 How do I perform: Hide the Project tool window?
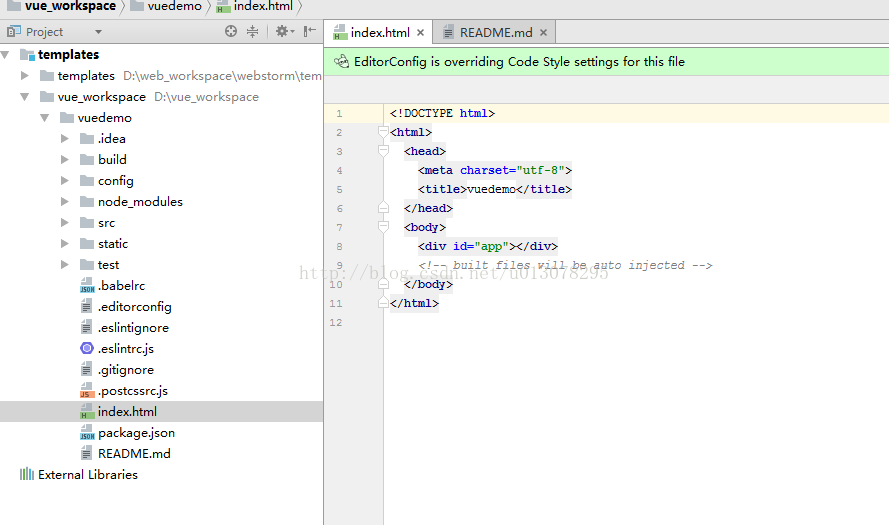[x=309, y=32]
